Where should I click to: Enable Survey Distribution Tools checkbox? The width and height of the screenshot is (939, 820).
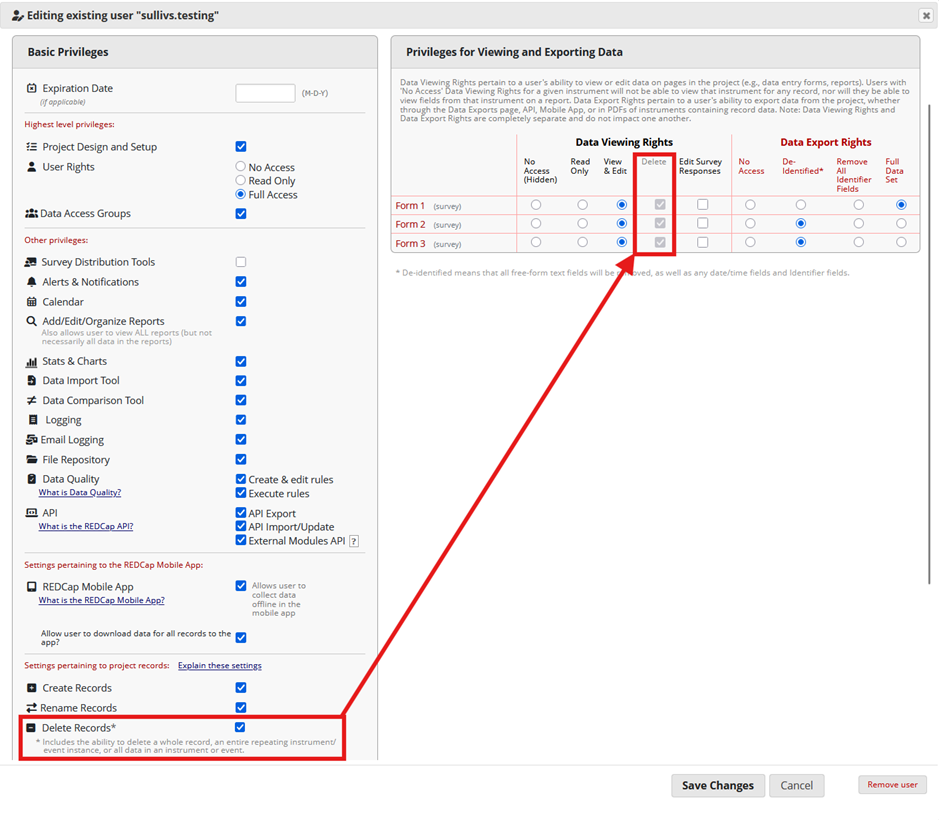coord(241,262)
